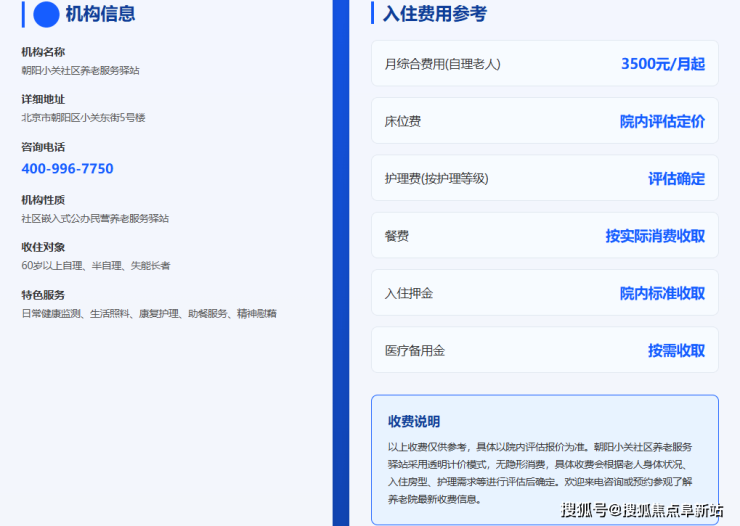Click the 日常健康监测 services description line
The height and width of the screenshot is (526, 740).
coord(149,314)
